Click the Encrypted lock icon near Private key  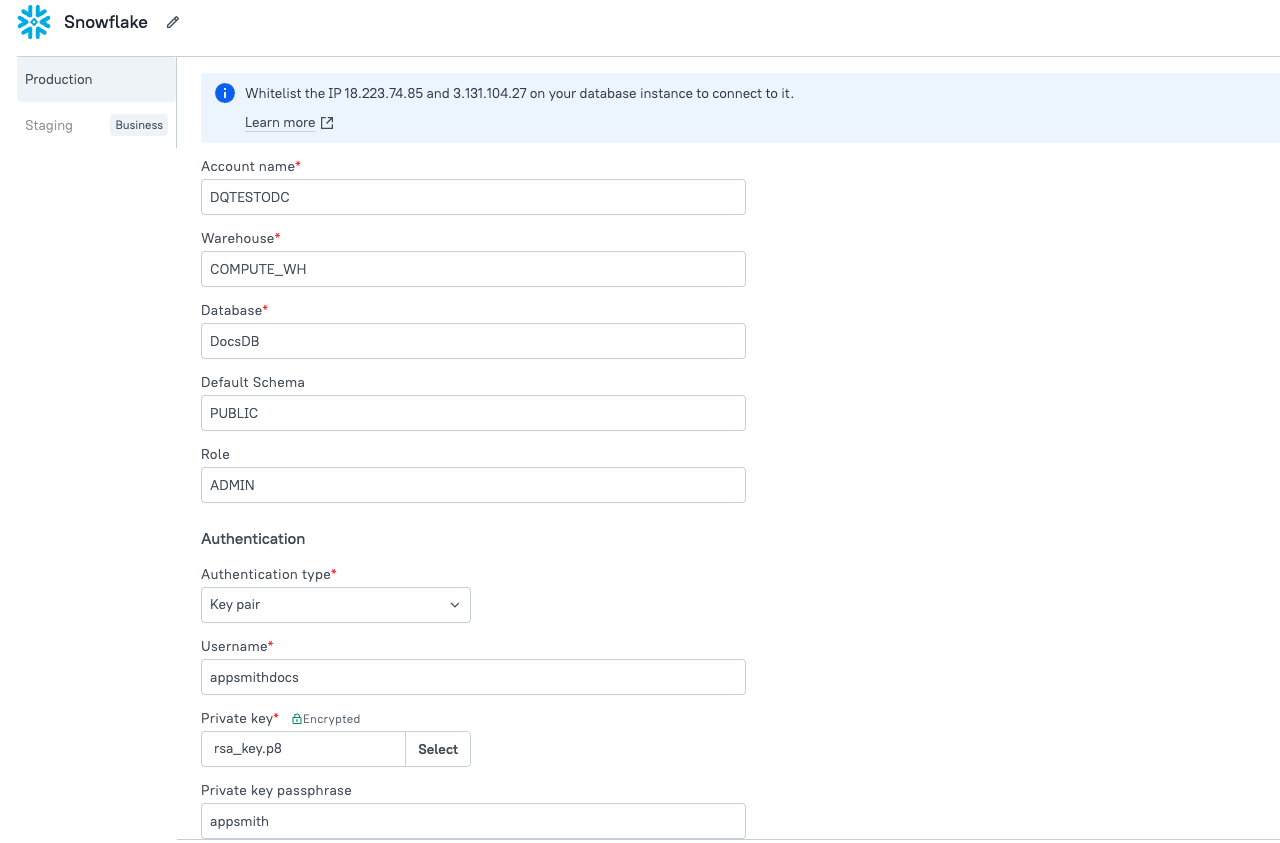coord(296,718)
